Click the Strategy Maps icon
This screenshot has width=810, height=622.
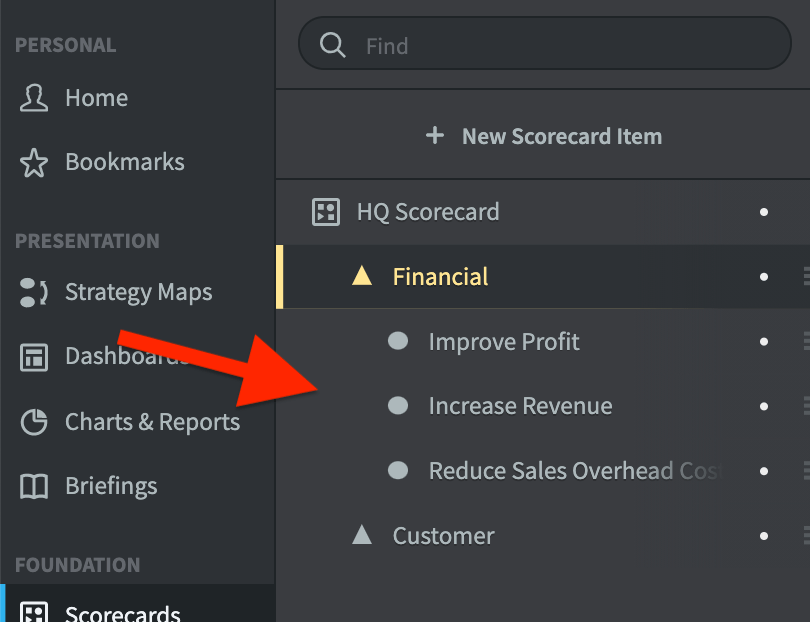click(34, 292)
